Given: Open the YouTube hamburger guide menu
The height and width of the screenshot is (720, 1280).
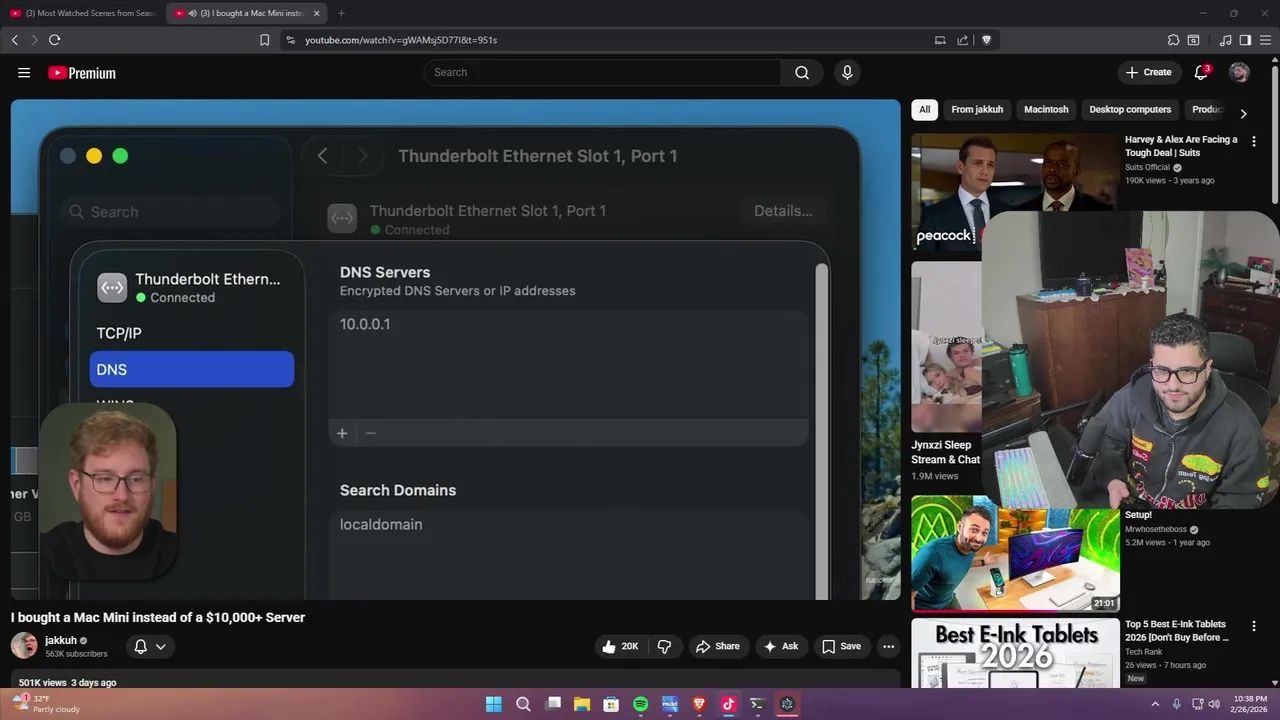Looking at the screenshot, I should (24, 73).
